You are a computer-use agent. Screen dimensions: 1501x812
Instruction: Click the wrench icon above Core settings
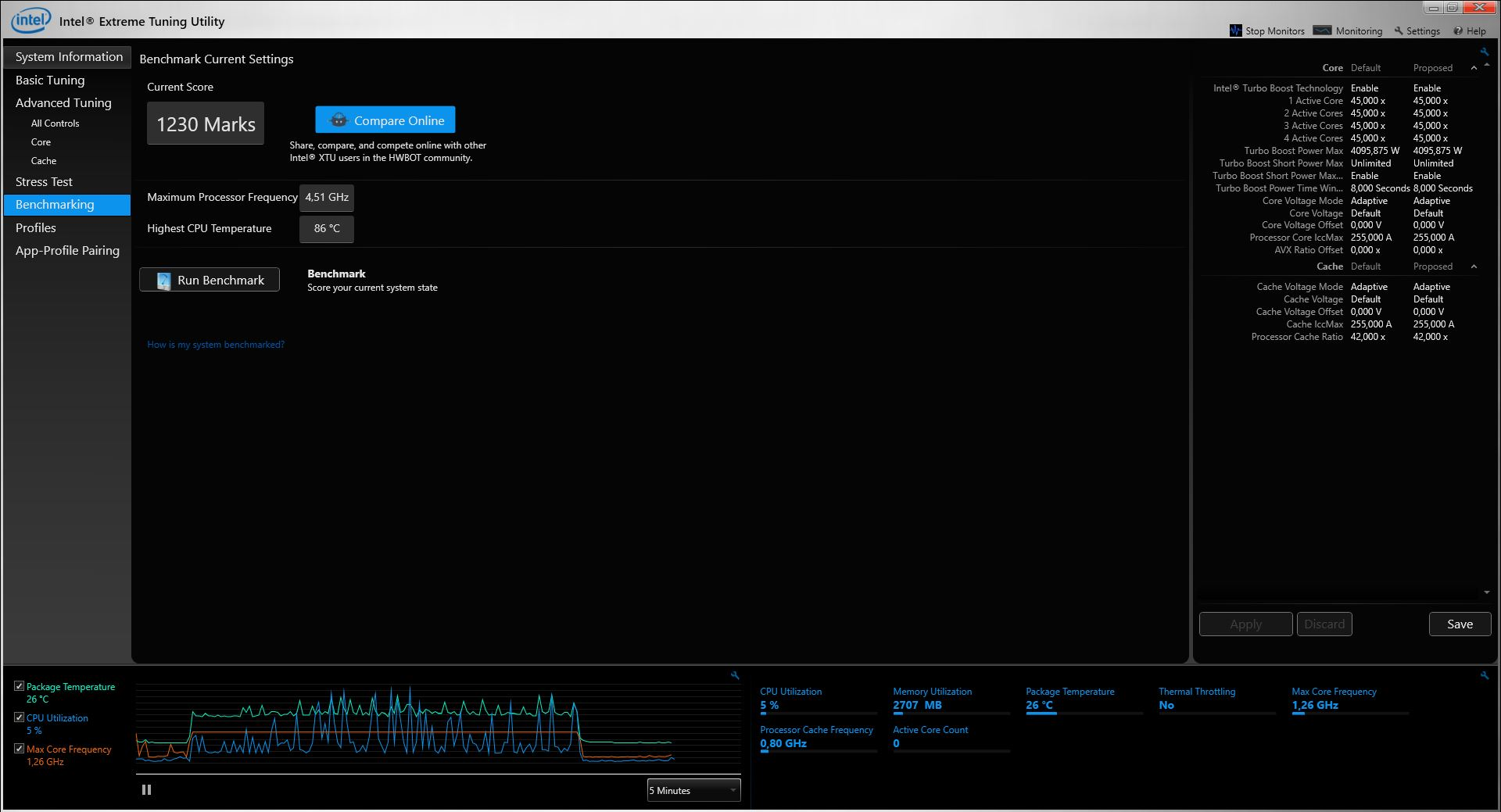coord(1485,52)
